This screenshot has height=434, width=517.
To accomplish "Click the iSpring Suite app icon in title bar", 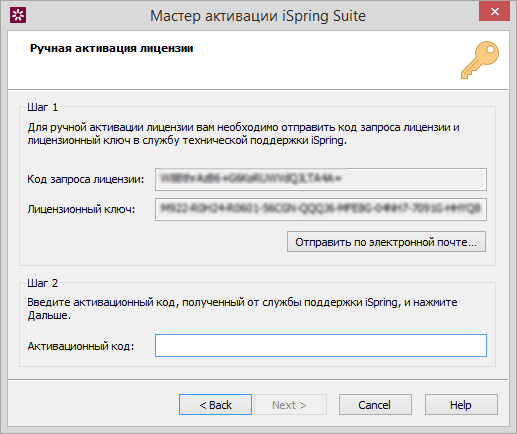I will [18, 15].
